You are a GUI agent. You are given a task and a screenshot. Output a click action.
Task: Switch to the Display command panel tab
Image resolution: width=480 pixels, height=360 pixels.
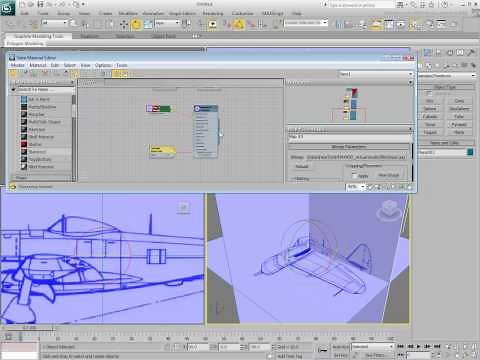(x=460, y=53)
